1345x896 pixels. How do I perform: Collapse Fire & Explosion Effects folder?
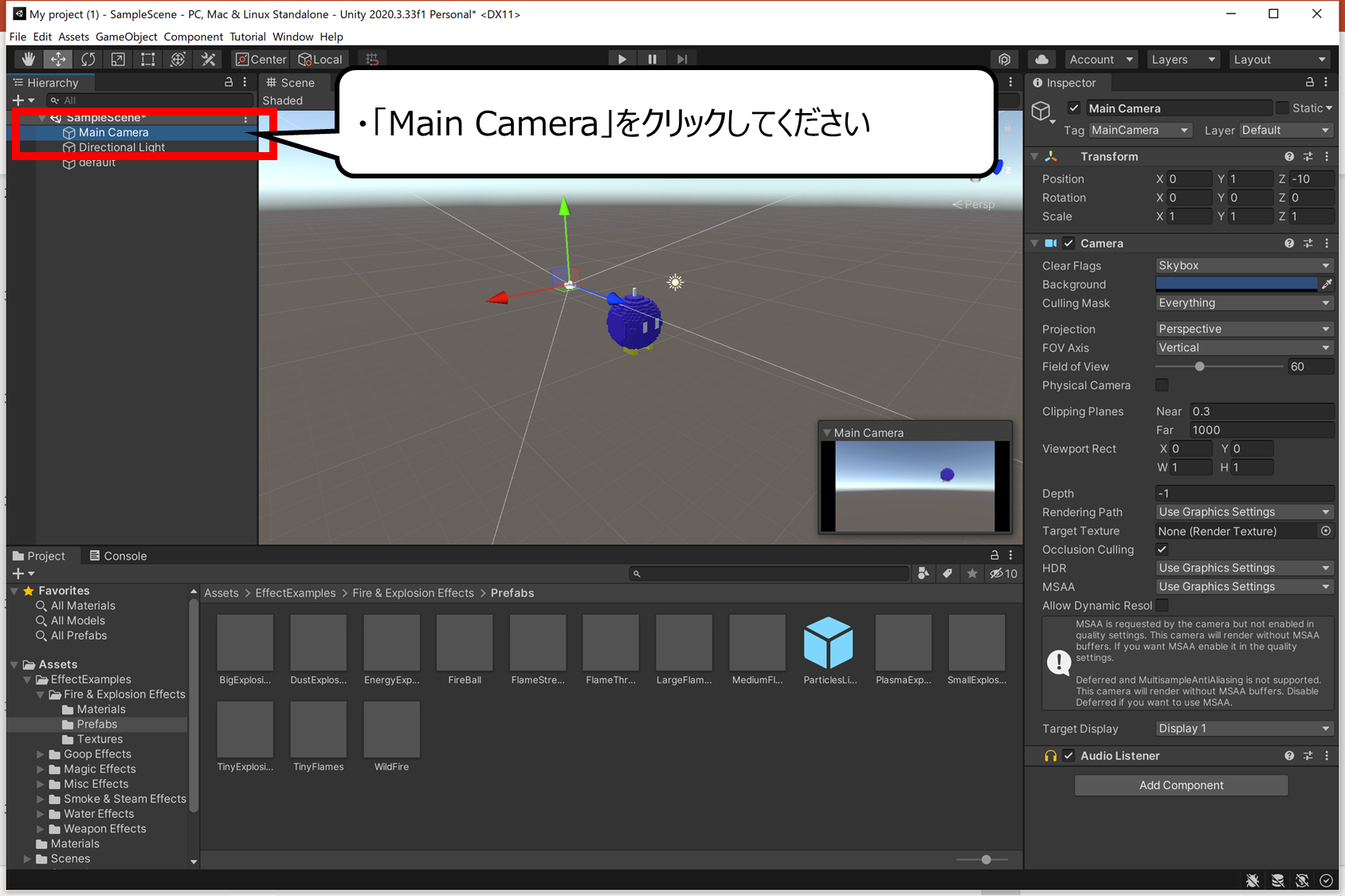pos(41,694)
